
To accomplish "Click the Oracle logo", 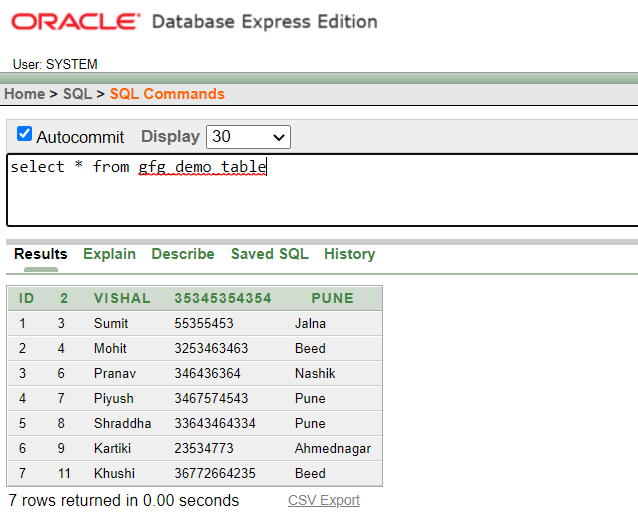I will point(76,22).
